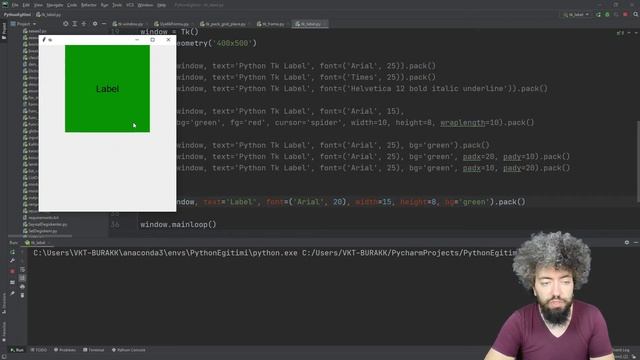Click the expand all icon in Project panel
The height and width of the screenshot is (360, 640).
[75, 24]
